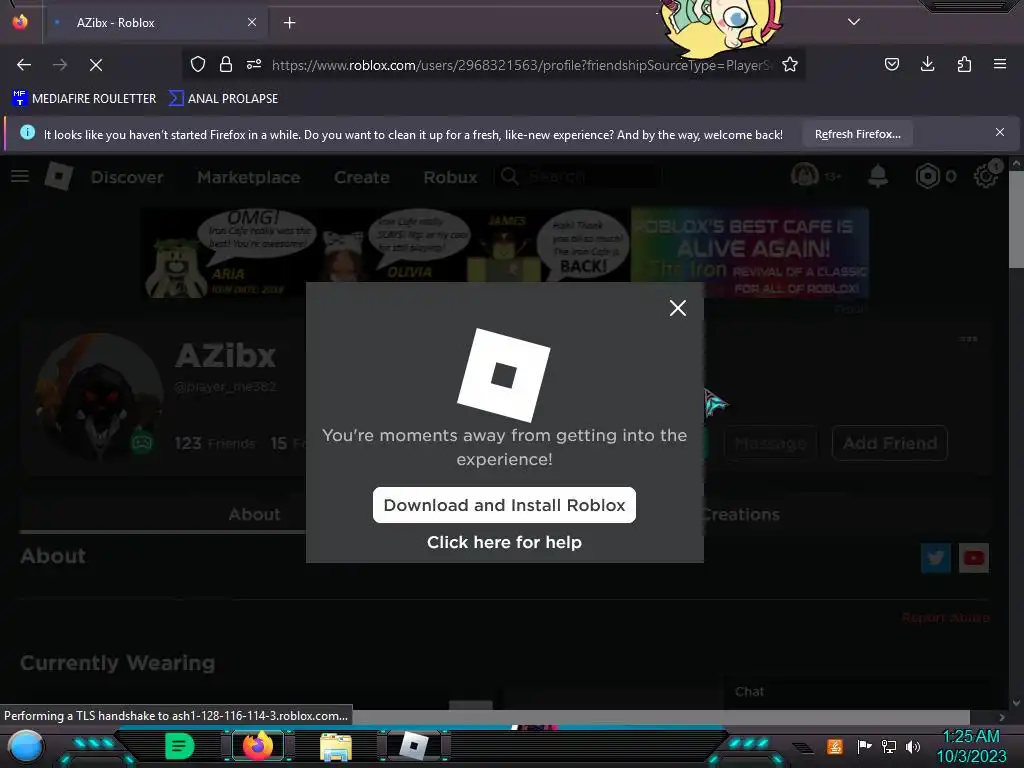Open the ANAL PROLAPSE bookmark

tap(223, 99)
